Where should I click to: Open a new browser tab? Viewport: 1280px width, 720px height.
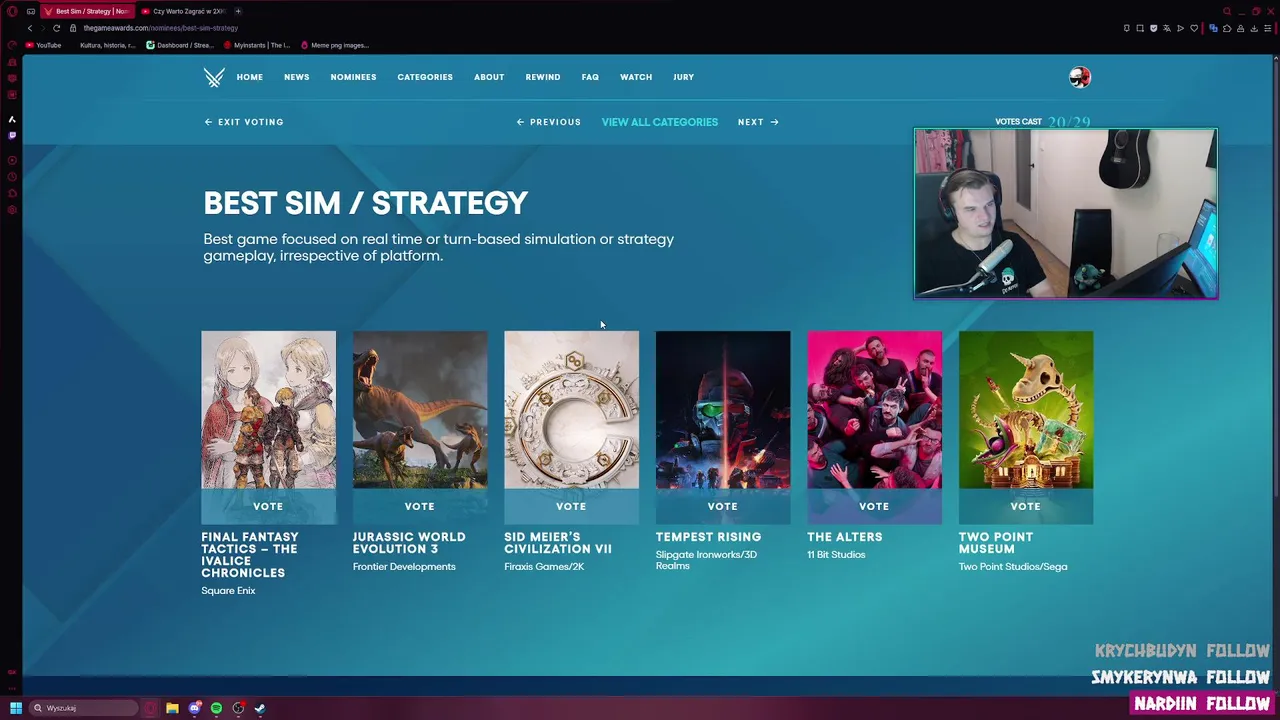(x=238, y=11)
